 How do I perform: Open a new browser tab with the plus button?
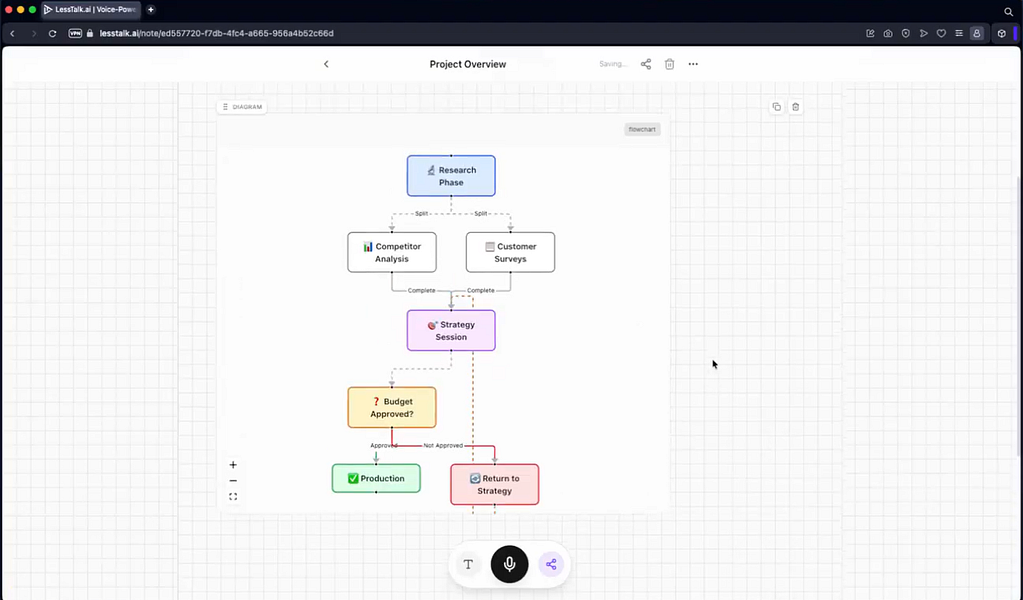pyautogui.click(x=150, y=9)
